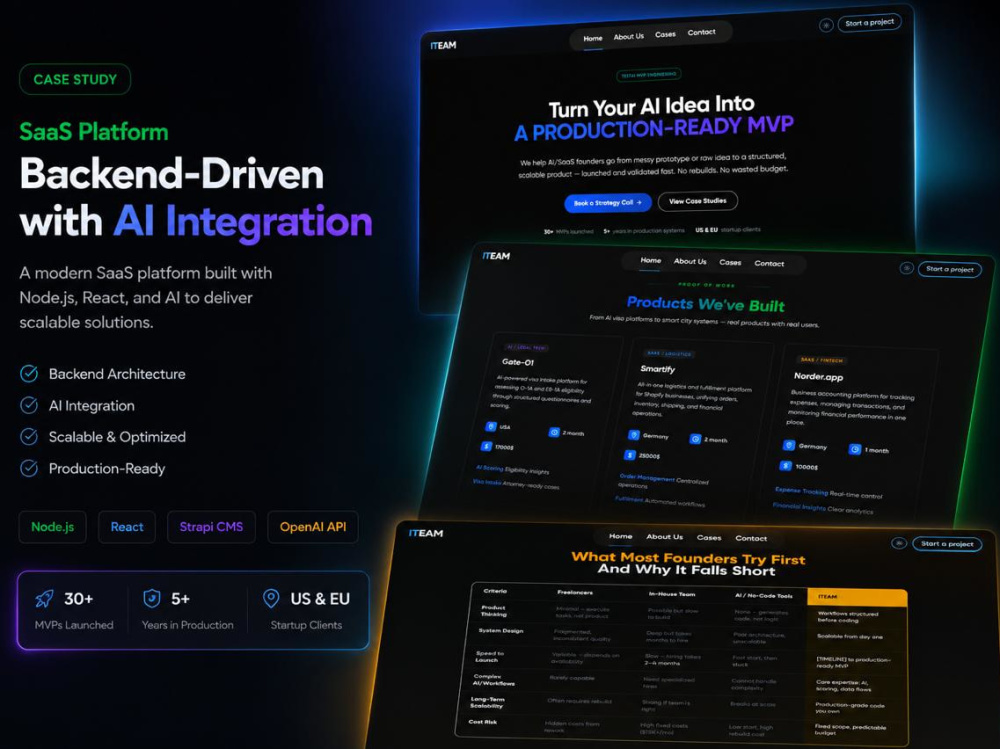Click the Speed to Launch row label

[490, 656]
